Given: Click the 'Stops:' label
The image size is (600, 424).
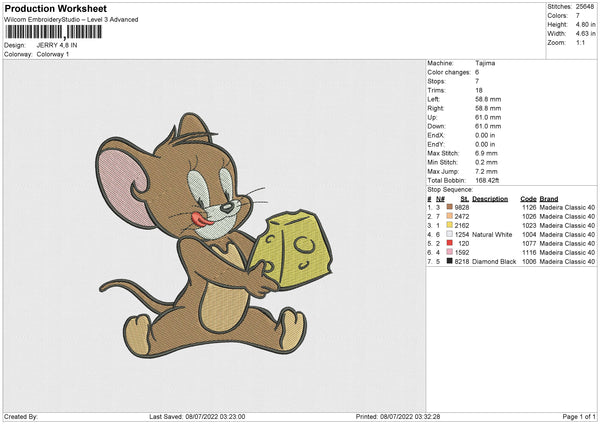Looking at the screenshot, I should pos(436,81).
